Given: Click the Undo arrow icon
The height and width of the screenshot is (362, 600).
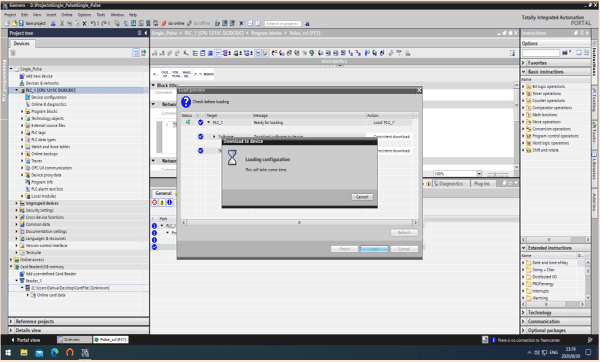Looking at the screenshot, I should coord(93,23).
